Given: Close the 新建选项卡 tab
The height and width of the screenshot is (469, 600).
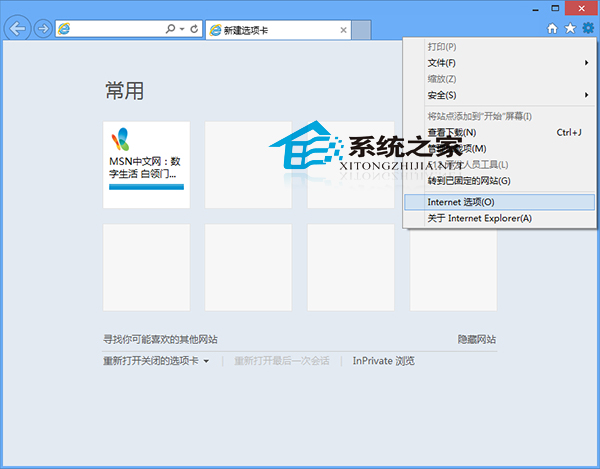Looking at the screenshot, I should 344,30.
